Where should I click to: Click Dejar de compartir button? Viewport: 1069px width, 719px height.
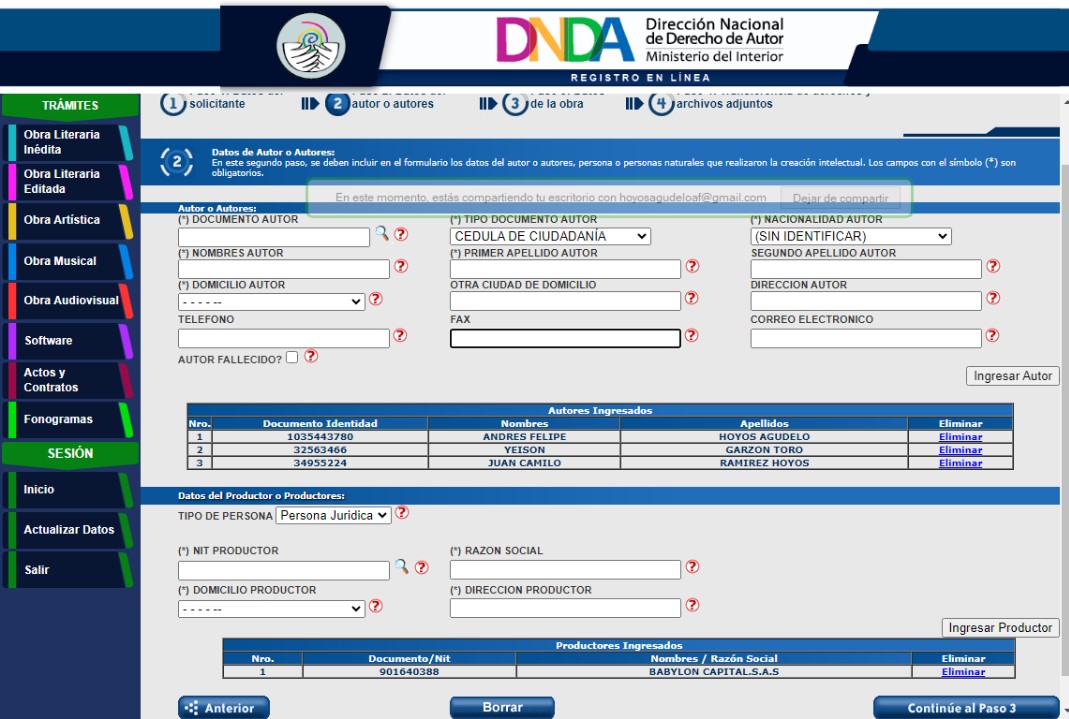840,198
